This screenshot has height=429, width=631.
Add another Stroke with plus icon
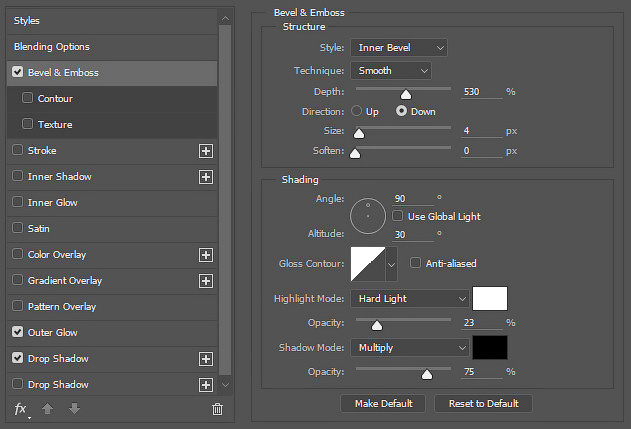[x=206, y=151]
